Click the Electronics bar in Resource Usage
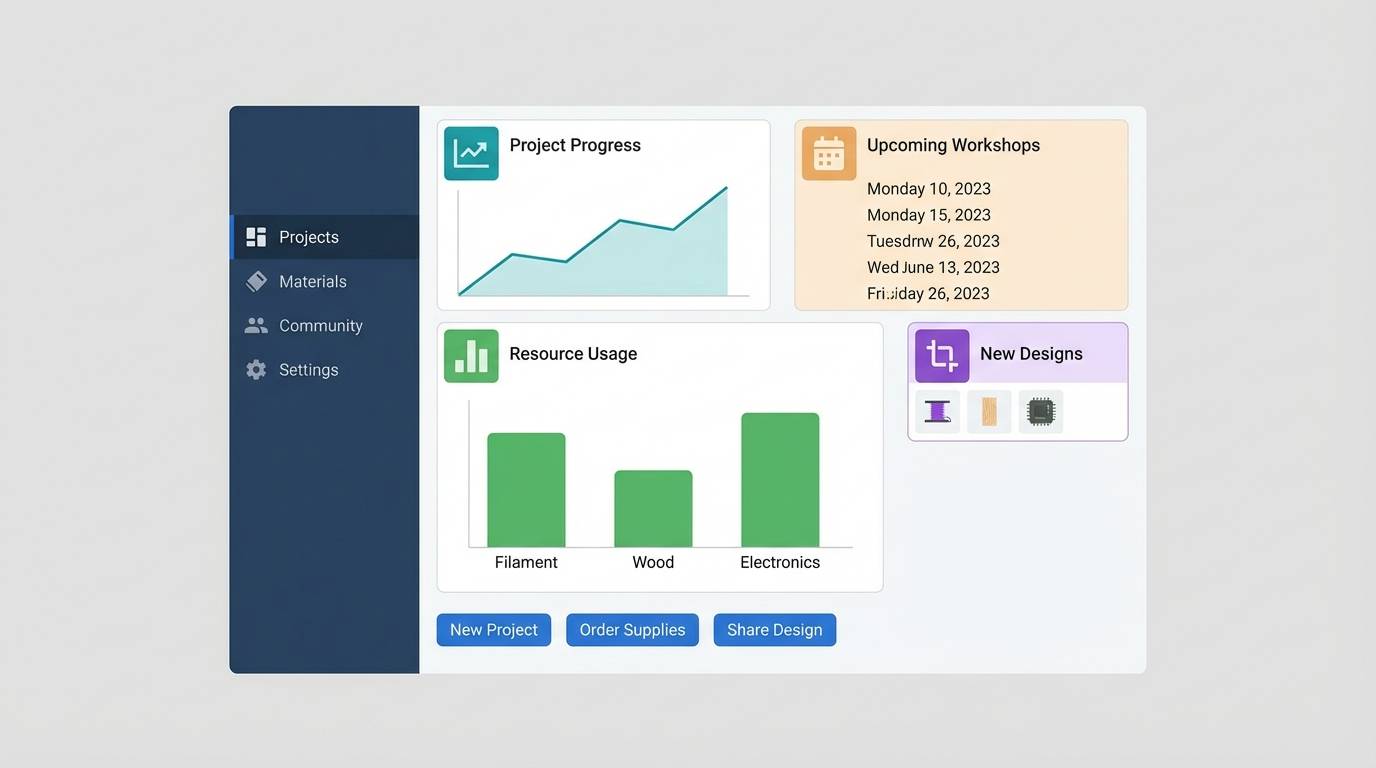1376x768 pixels. click(779, 478)
